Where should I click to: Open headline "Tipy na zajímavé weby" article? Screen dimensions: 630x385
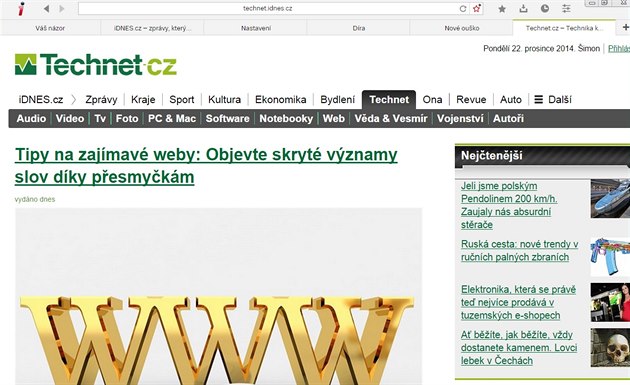[x=206, y=166]
